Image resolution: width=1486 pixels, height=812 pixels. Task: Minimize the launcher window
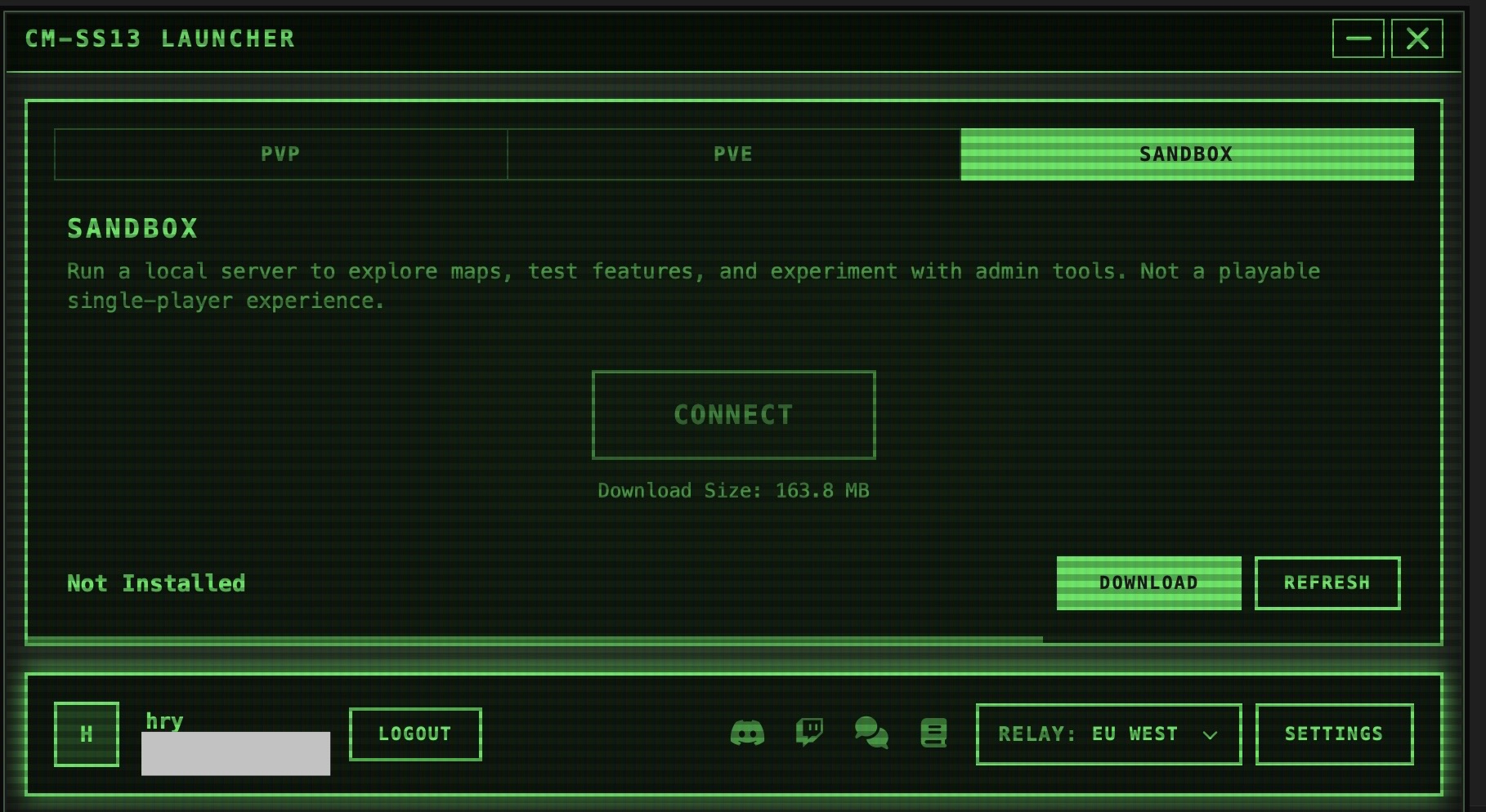1358,38
